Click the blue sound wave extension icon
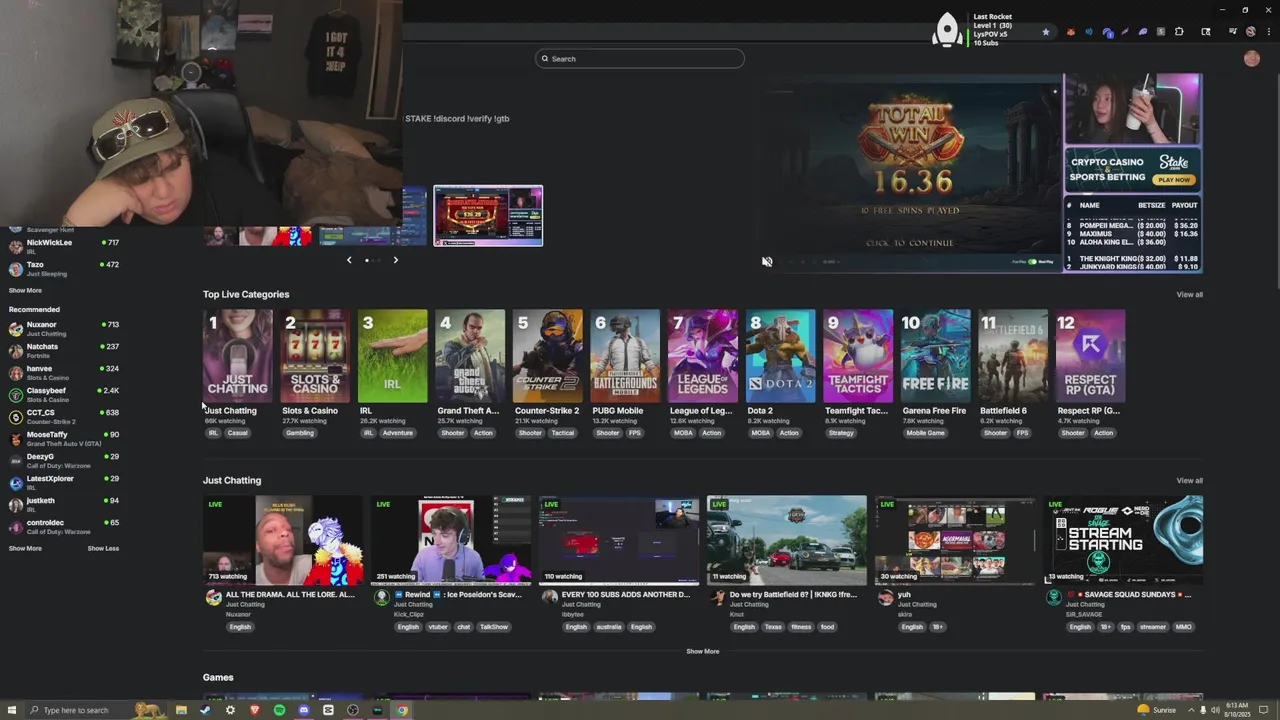 click(x=1089, y=32)
